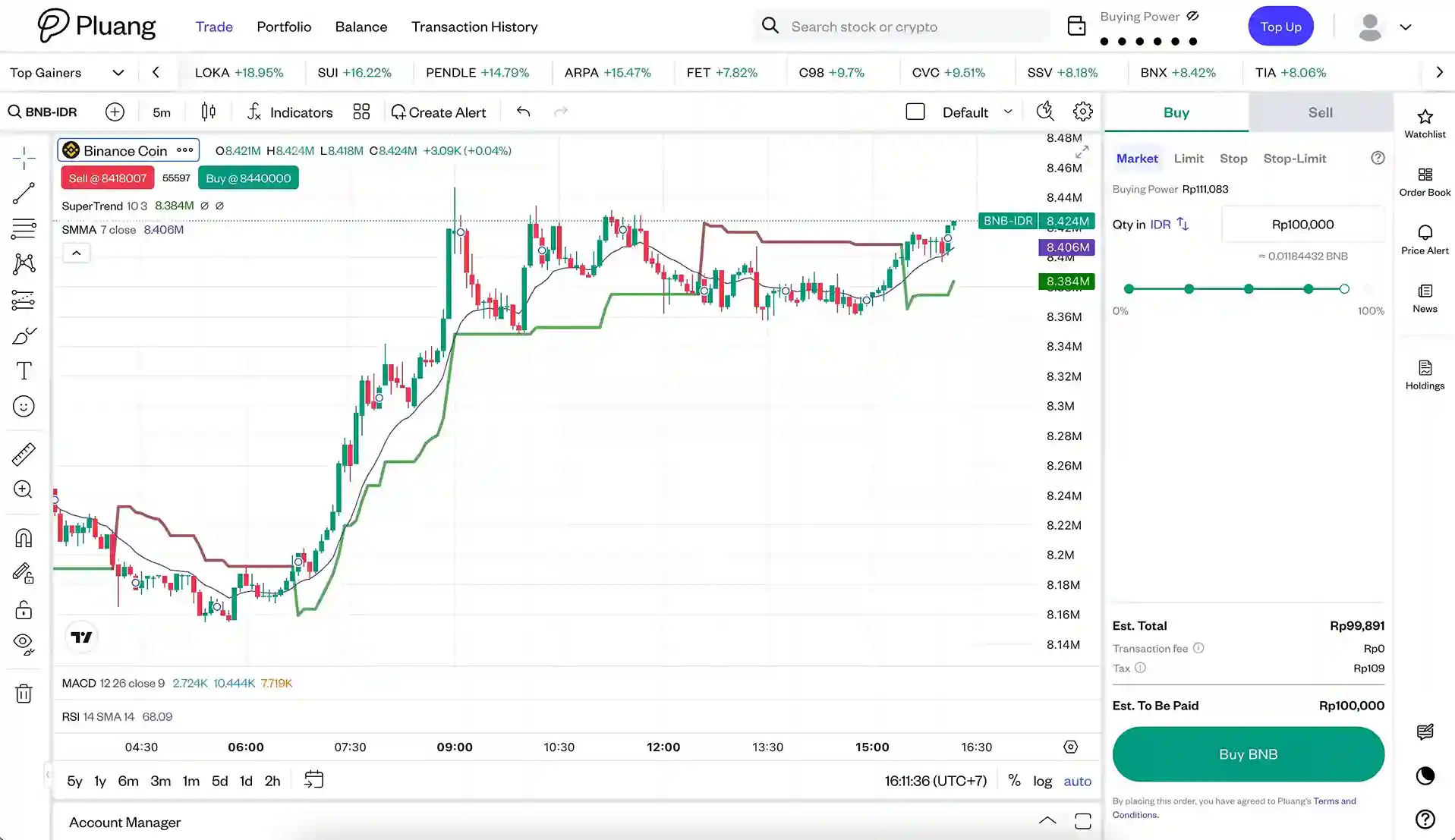
Task: Open the Fibonacci retracement tools
Action: [24, 228]
